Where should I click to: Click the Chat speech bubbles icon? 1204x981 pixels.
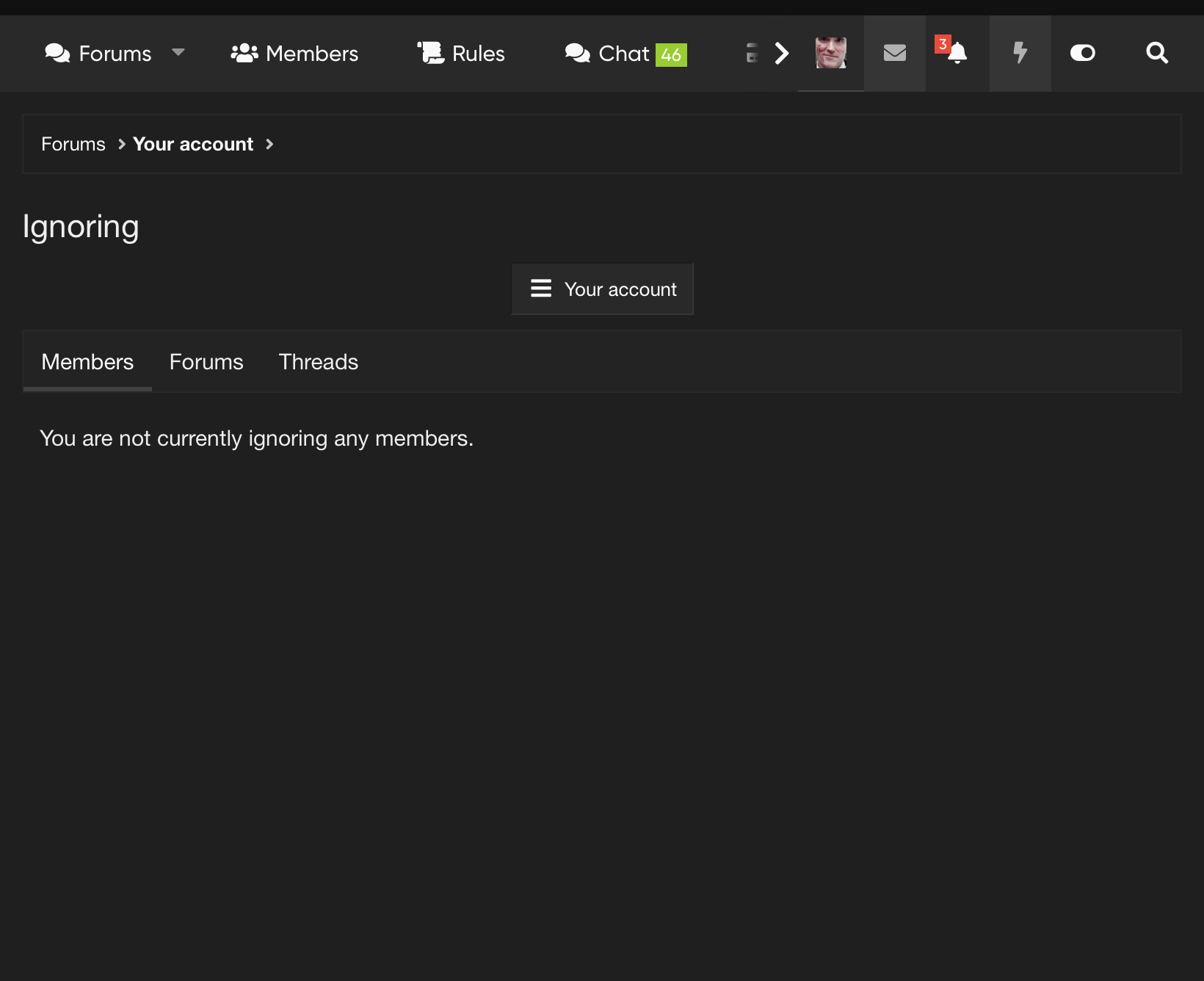(578, 53)
